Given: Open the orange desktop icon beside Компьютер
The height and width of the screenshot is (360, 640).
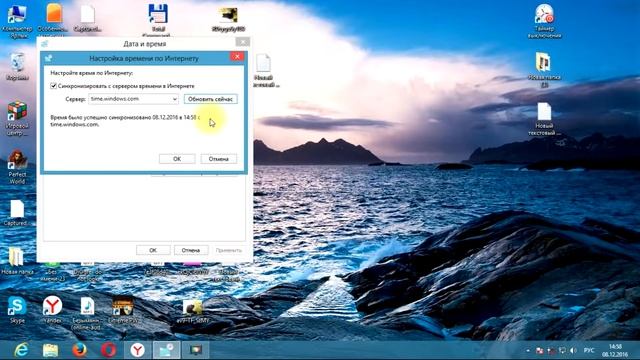Looking at the screenshot, I should click(53, 14).
